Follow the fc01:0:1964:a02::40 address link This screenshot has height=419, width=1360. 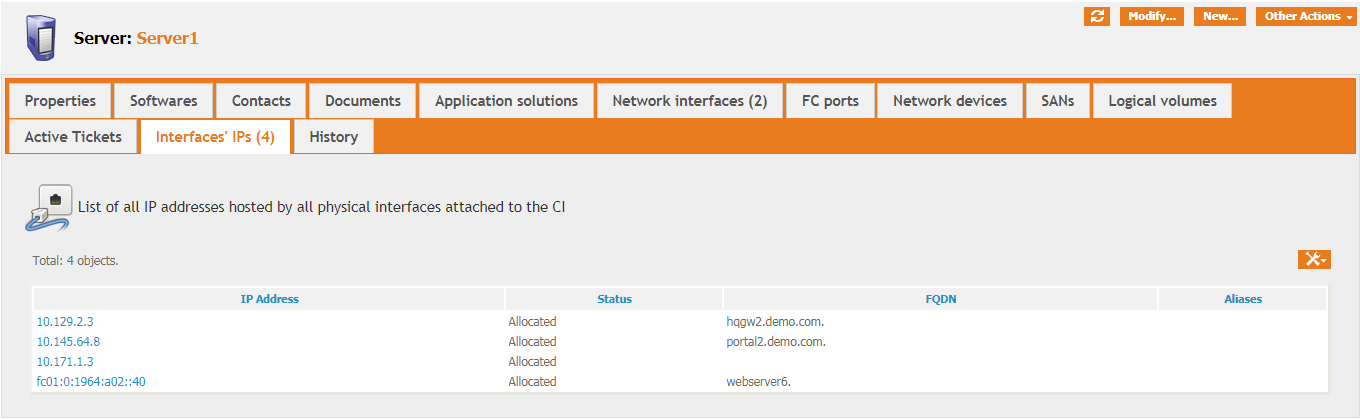click(x=91, y=382)
